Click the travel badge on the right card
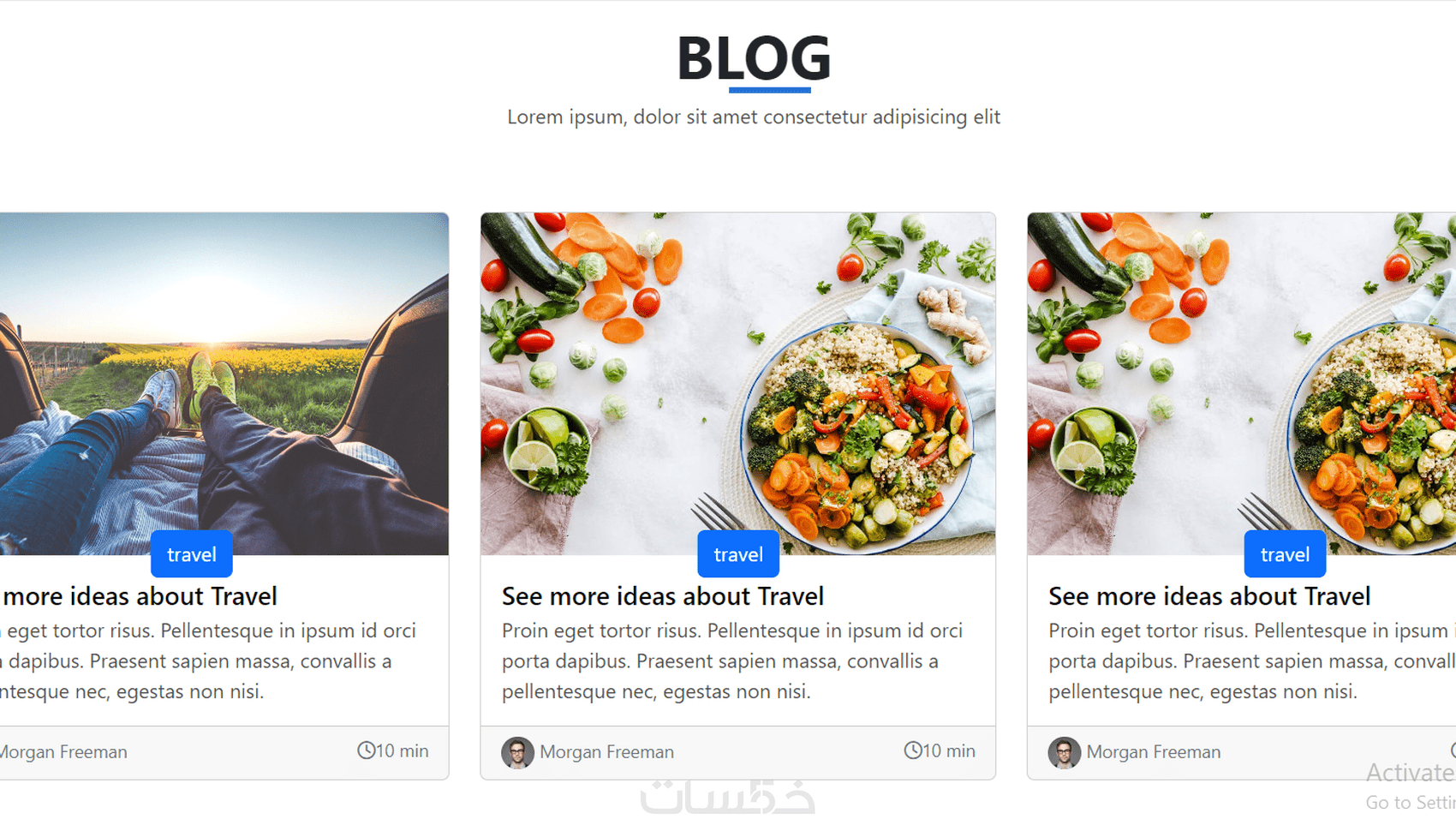 1285,554
